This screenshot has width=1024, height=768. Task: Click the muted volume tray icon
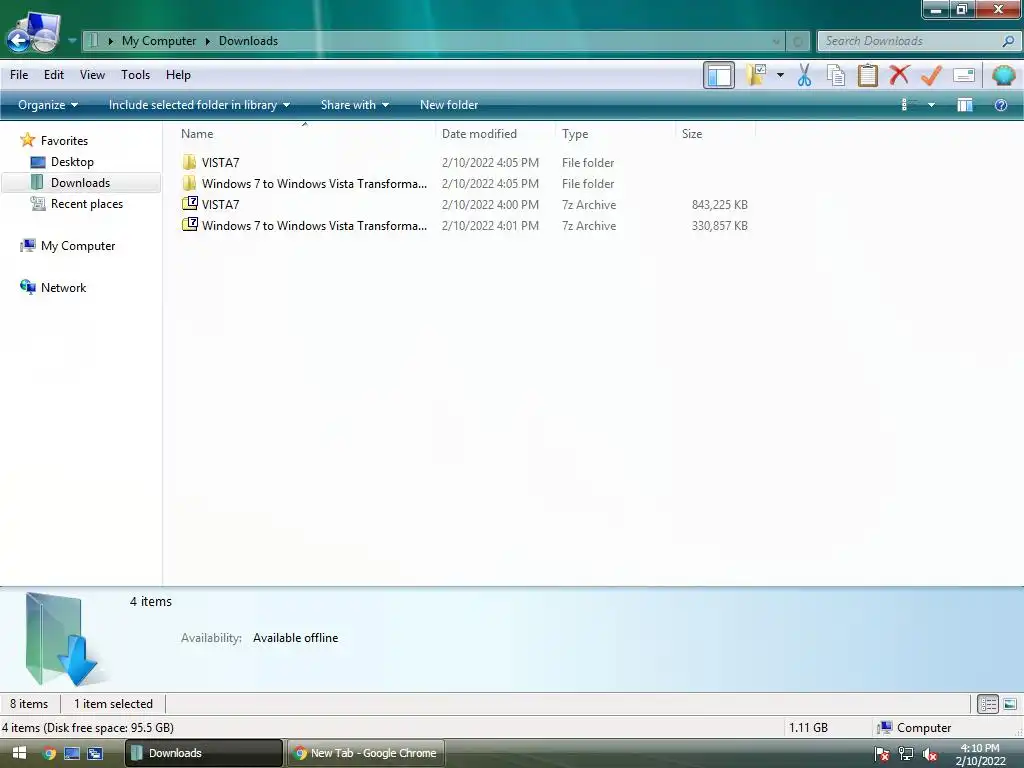click(929, 754)
